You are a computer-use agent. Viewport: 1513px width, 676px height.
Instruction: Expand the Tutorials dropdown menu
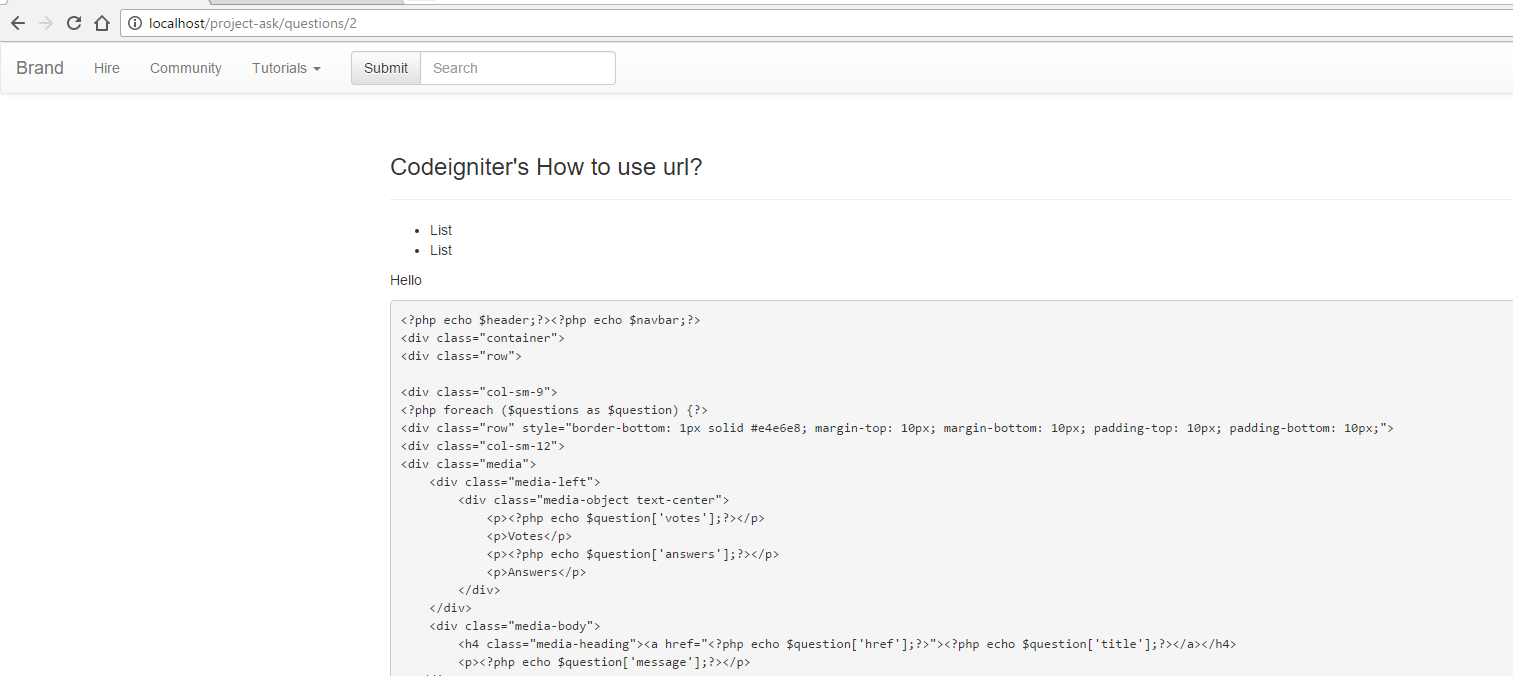tap(286, 68)
